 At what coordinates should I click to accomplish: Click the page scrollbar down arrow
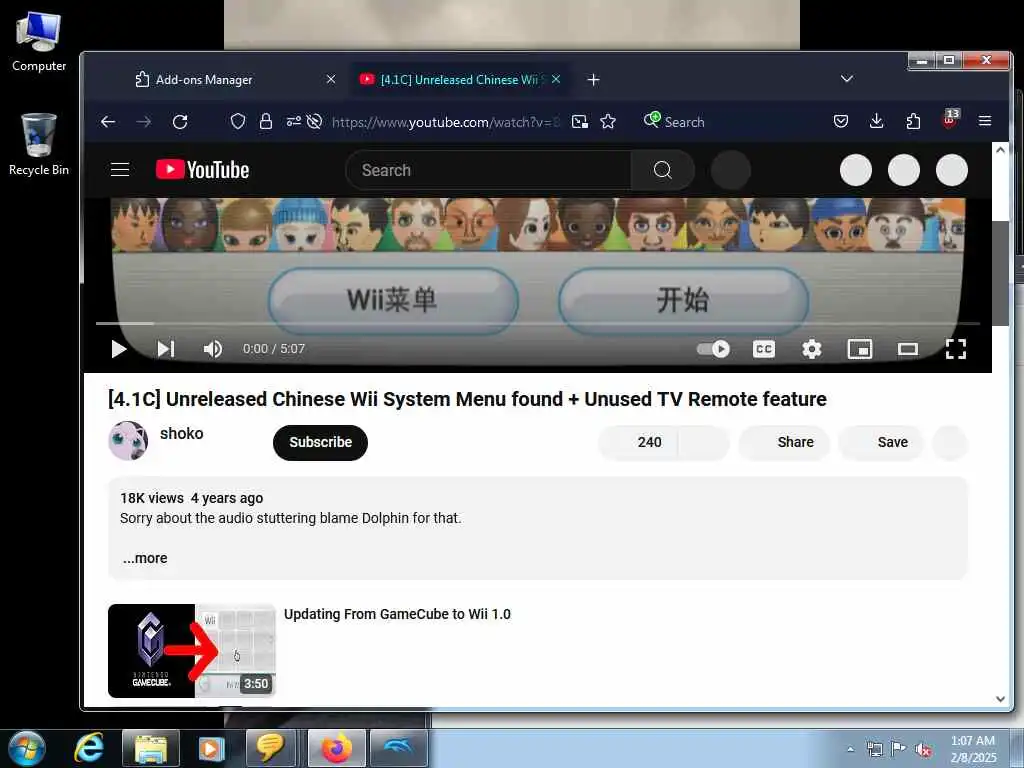click(x=1000, y=699)
